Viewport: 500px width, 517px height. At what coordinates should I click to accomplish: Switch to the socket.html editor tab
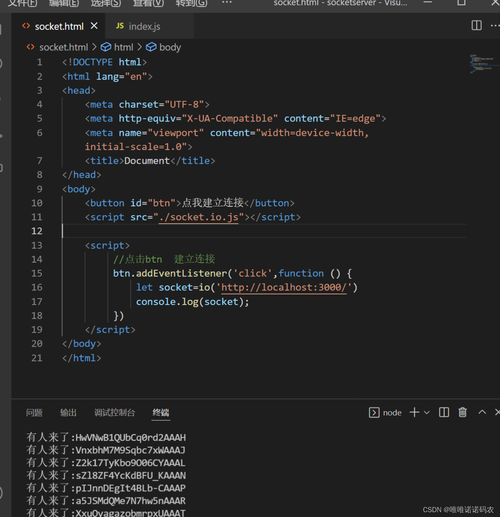(x=59, y=26)
